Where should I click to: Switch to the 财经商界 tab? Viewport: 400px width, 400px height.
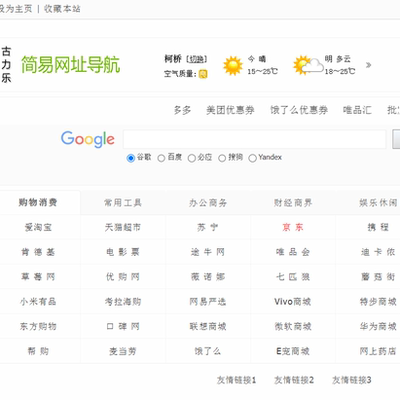293,203
